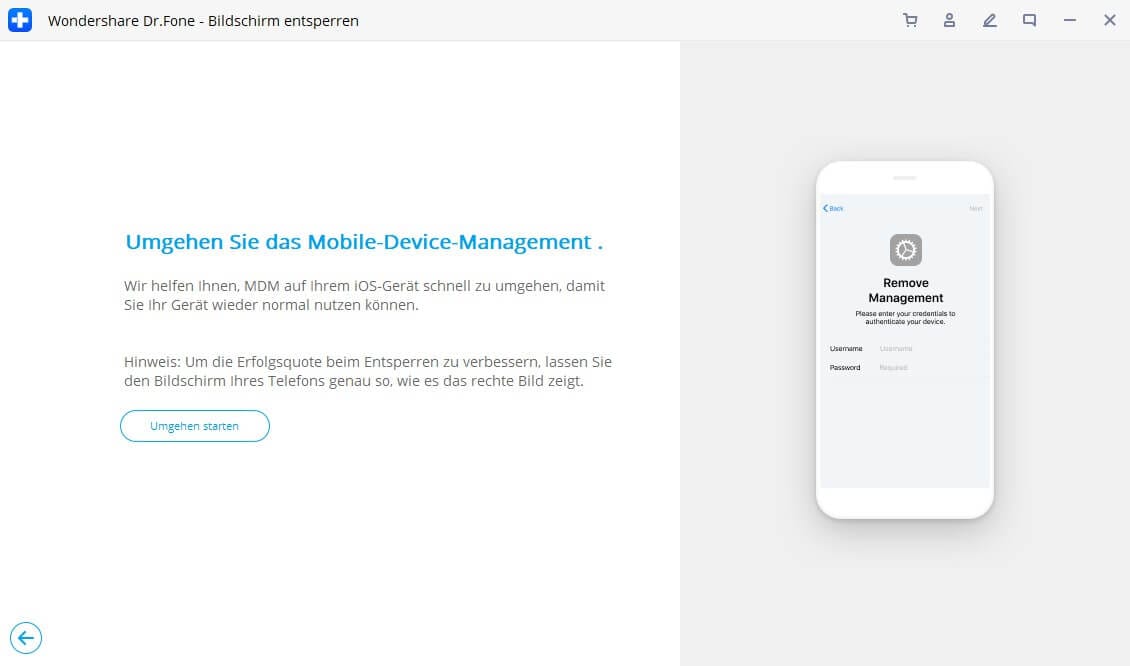Open the chat message icon
1130x666 pixels.
click(1029, 20)
